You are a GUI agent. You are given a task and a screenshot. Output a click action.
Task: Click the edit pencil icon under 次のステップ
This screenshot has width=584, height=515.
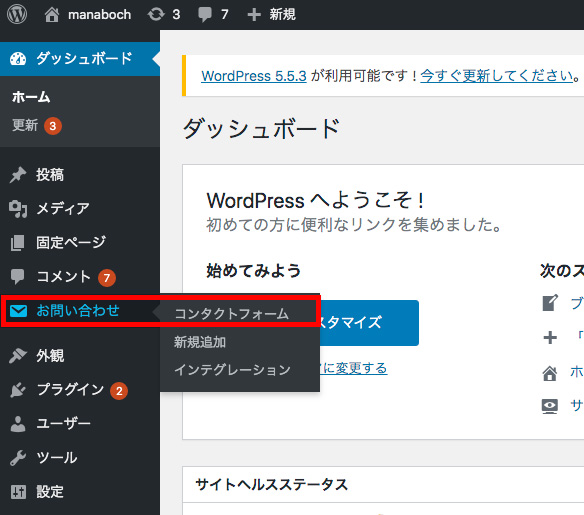(550, 303)
